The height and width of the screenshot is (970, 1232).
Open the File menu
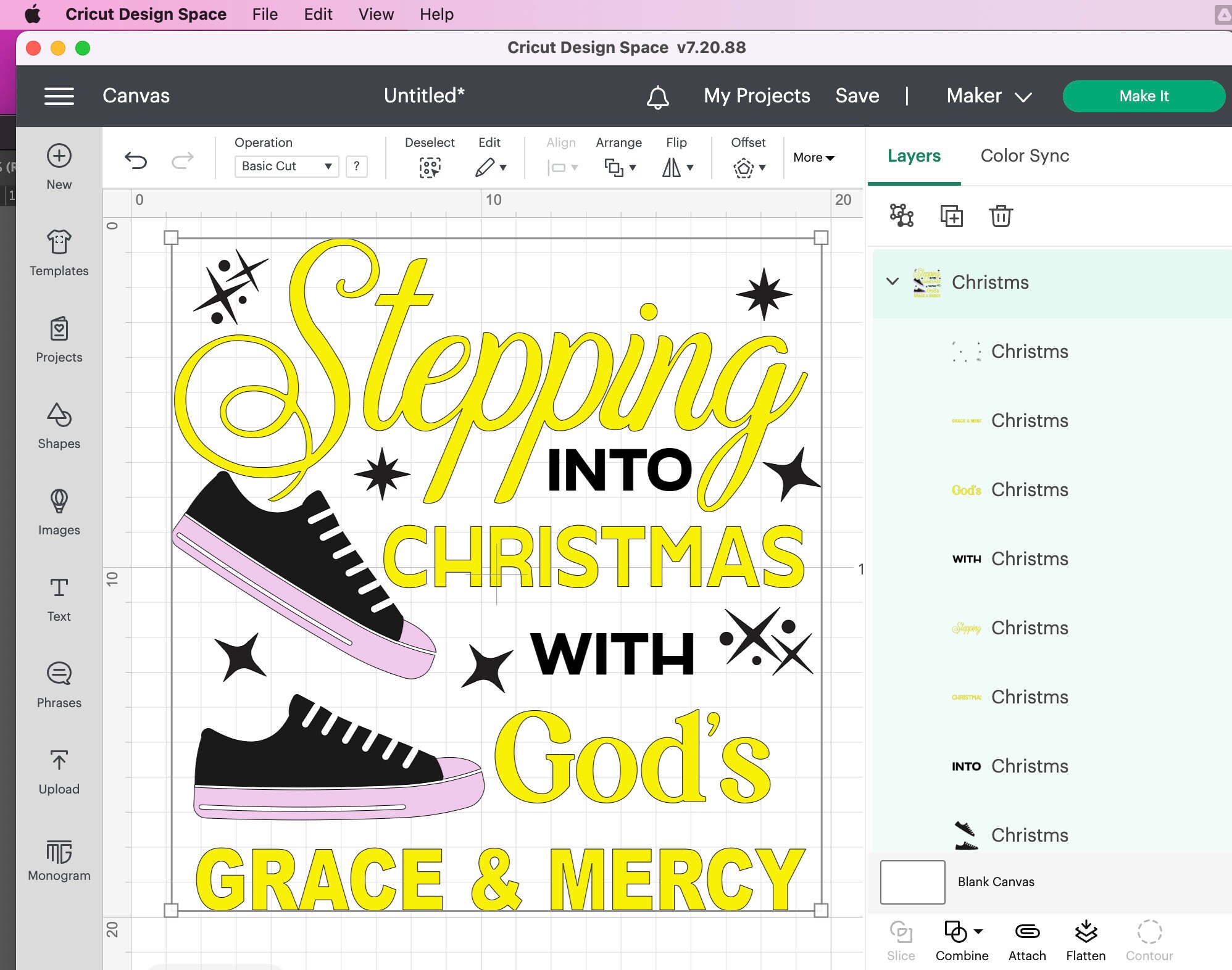tap(264, 14)
